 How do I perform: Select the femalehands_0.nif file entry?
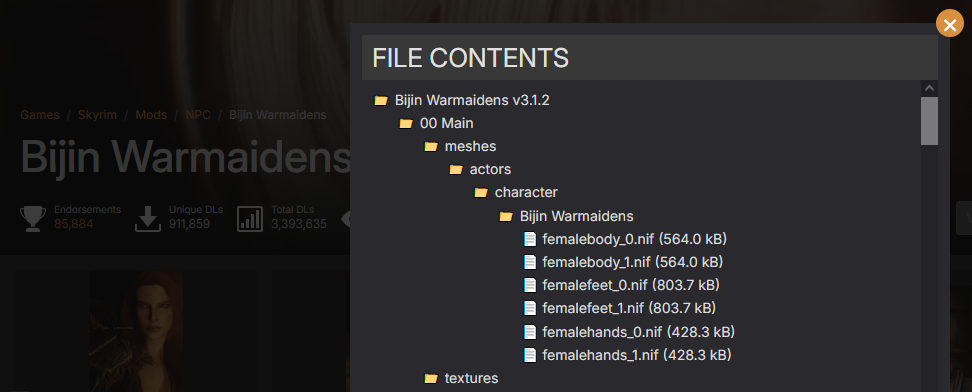(x=630, y=332)
